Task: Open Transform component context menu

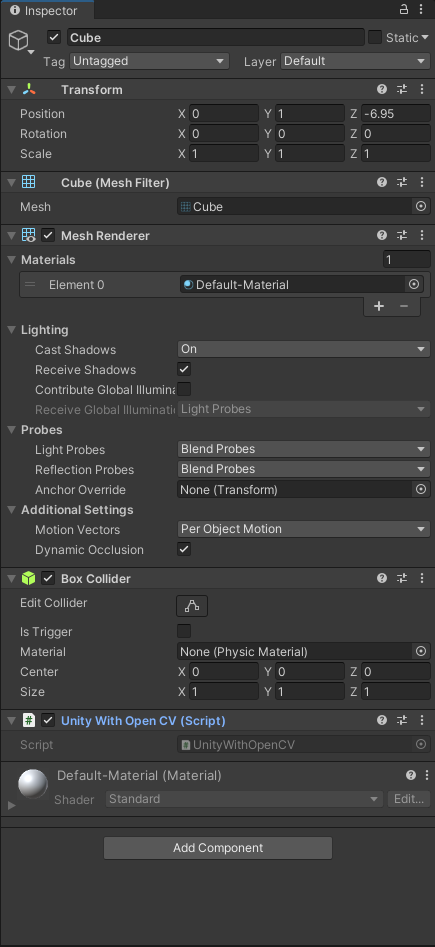Action: (x=422, y=89)
